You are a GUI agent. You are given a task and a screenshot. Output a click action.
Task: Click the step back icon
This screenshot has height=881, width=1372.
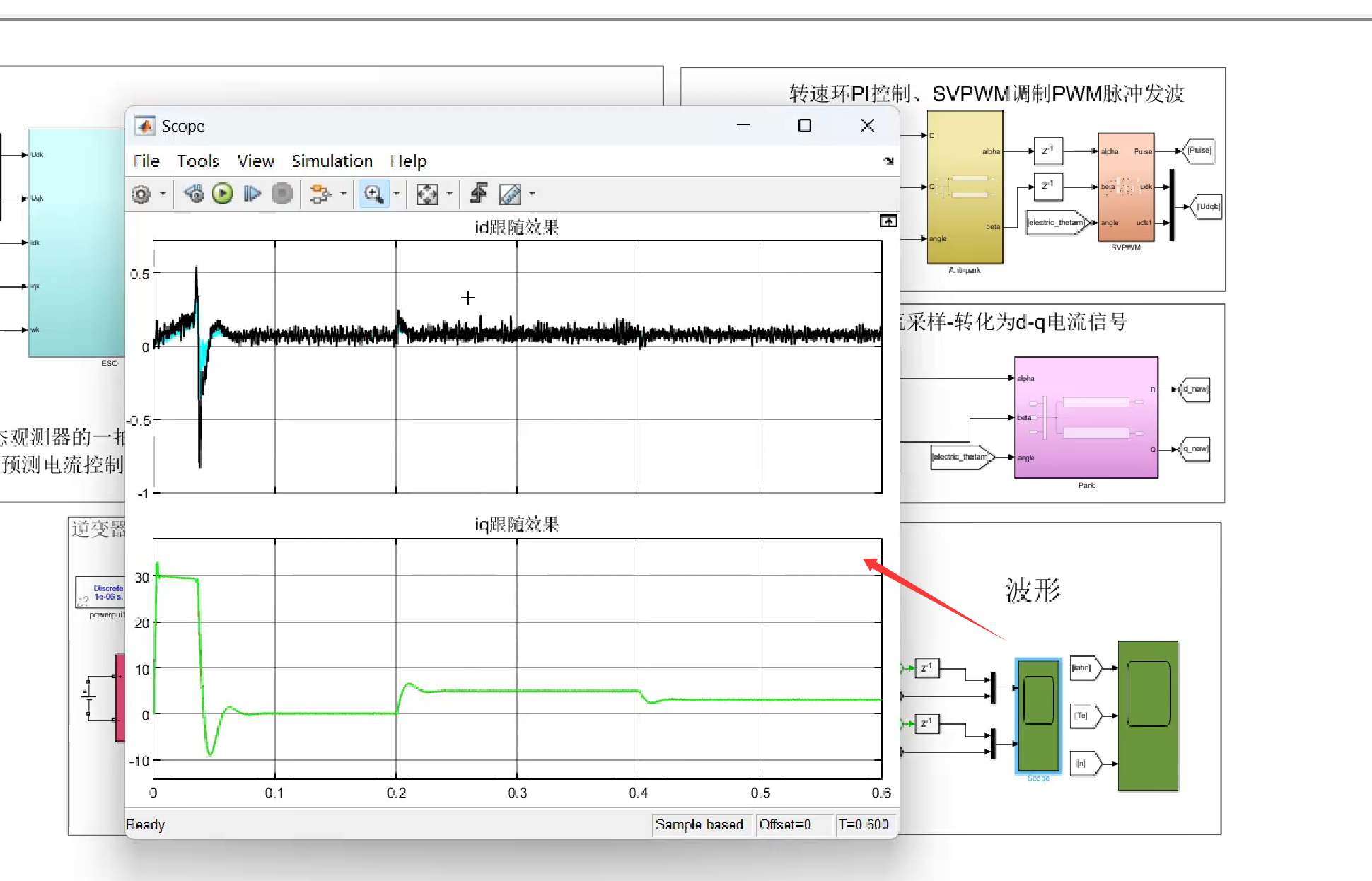point(193,194)
